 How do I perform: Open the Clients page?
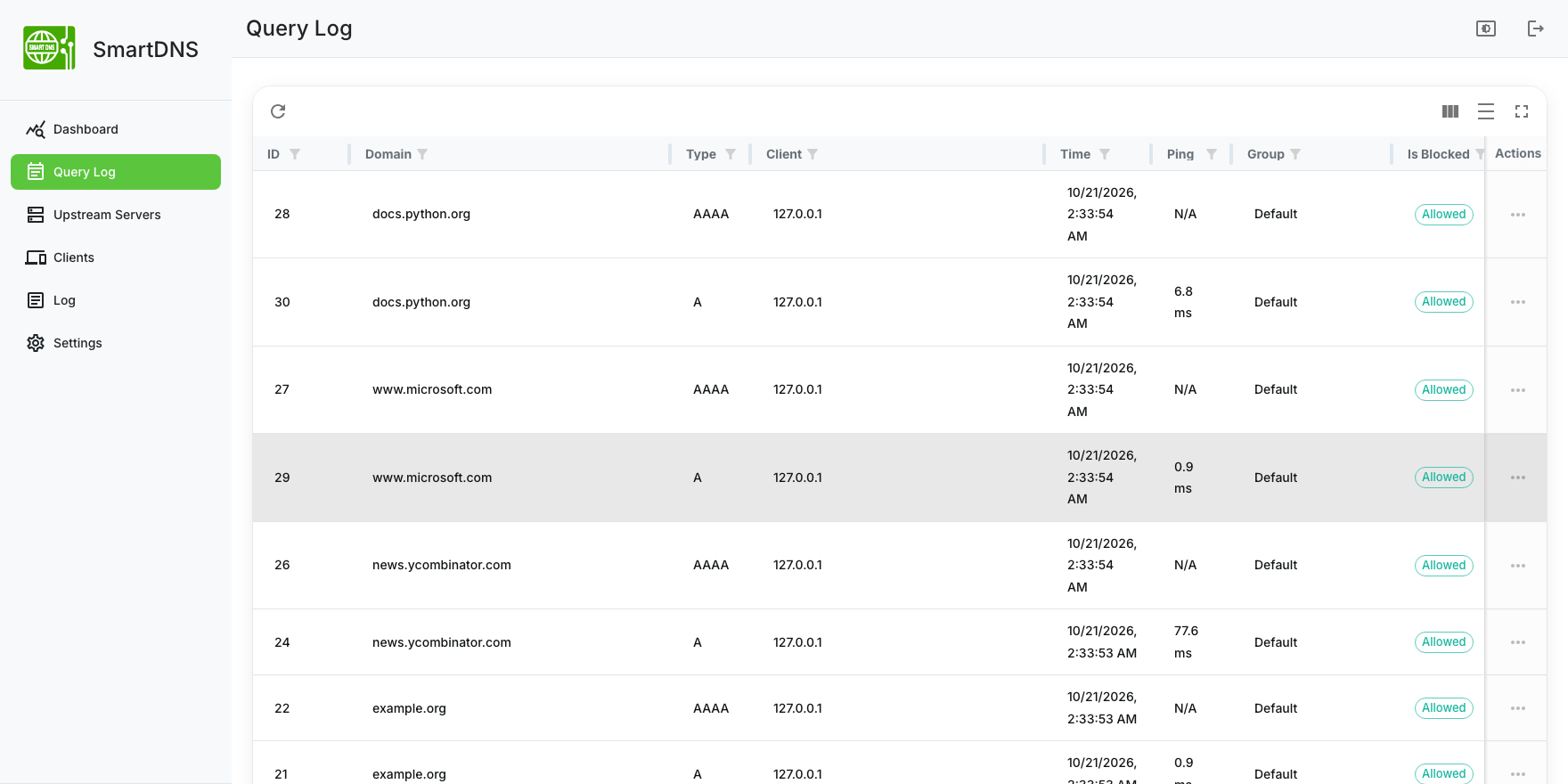point(116,257)
